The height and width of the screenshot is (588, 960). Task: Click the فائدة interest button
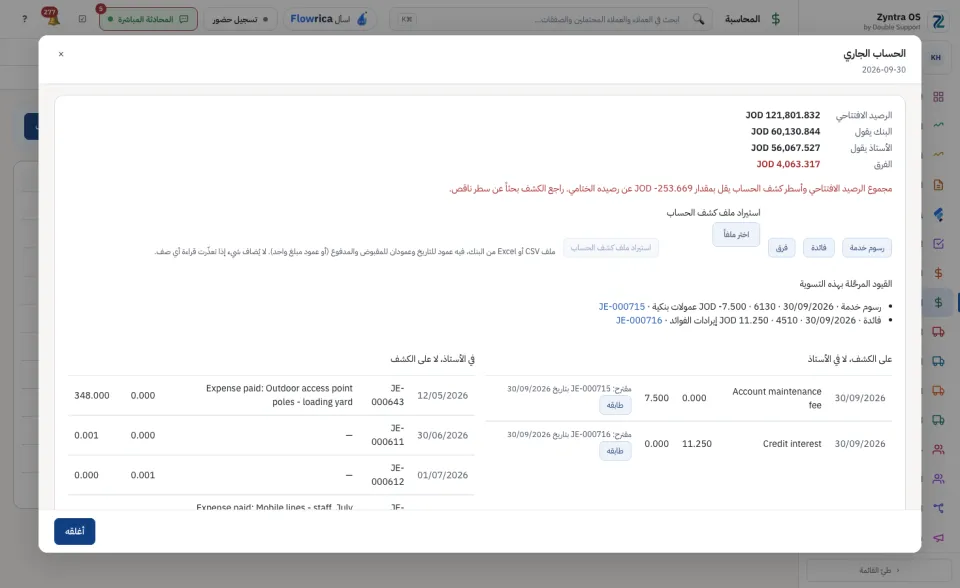point(819,247)
